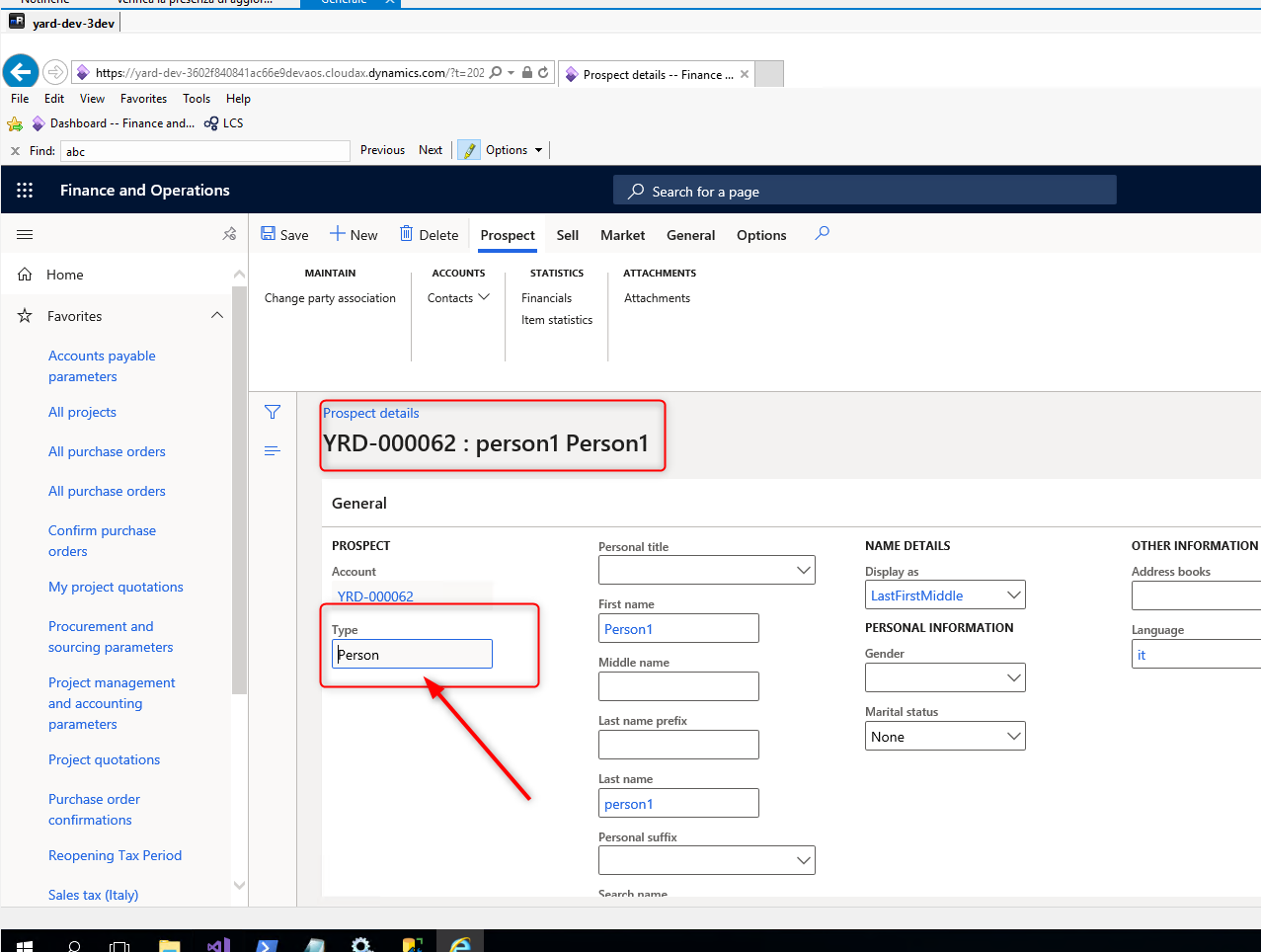1261x952 pixels.
Task: Close the Find bar with X icon
Action: (x=15, y=151)
